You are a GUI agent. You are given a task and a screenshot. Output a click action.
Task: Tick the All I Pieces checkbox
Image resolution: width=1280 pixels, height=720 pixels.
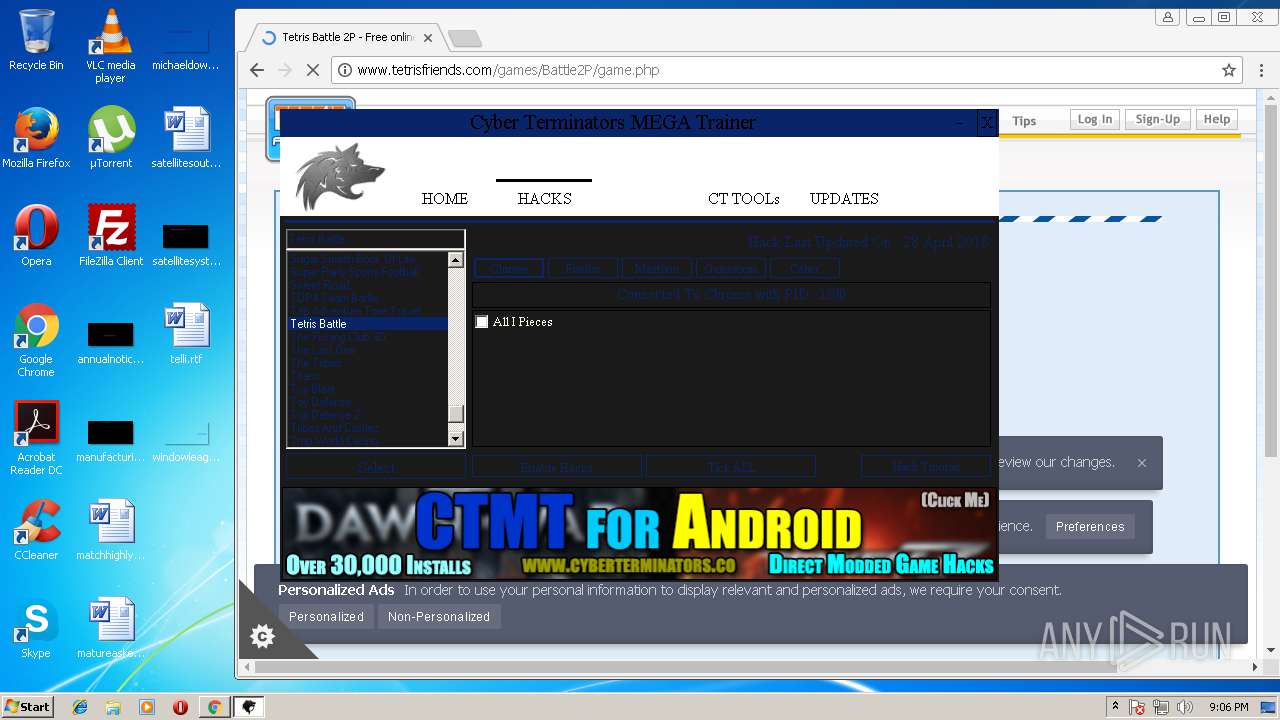(482, 322)
